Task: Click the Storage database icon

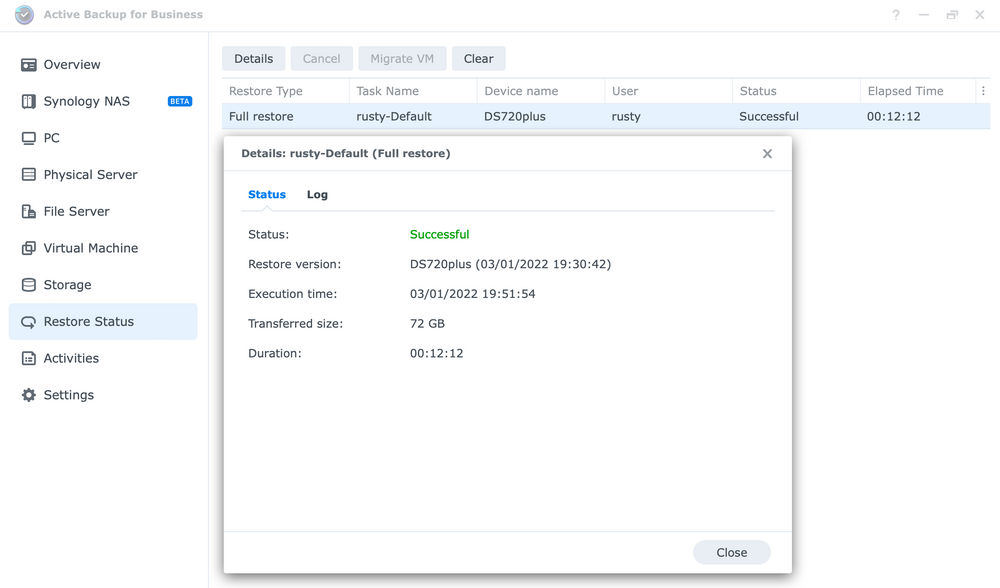Action: (29, 285)
